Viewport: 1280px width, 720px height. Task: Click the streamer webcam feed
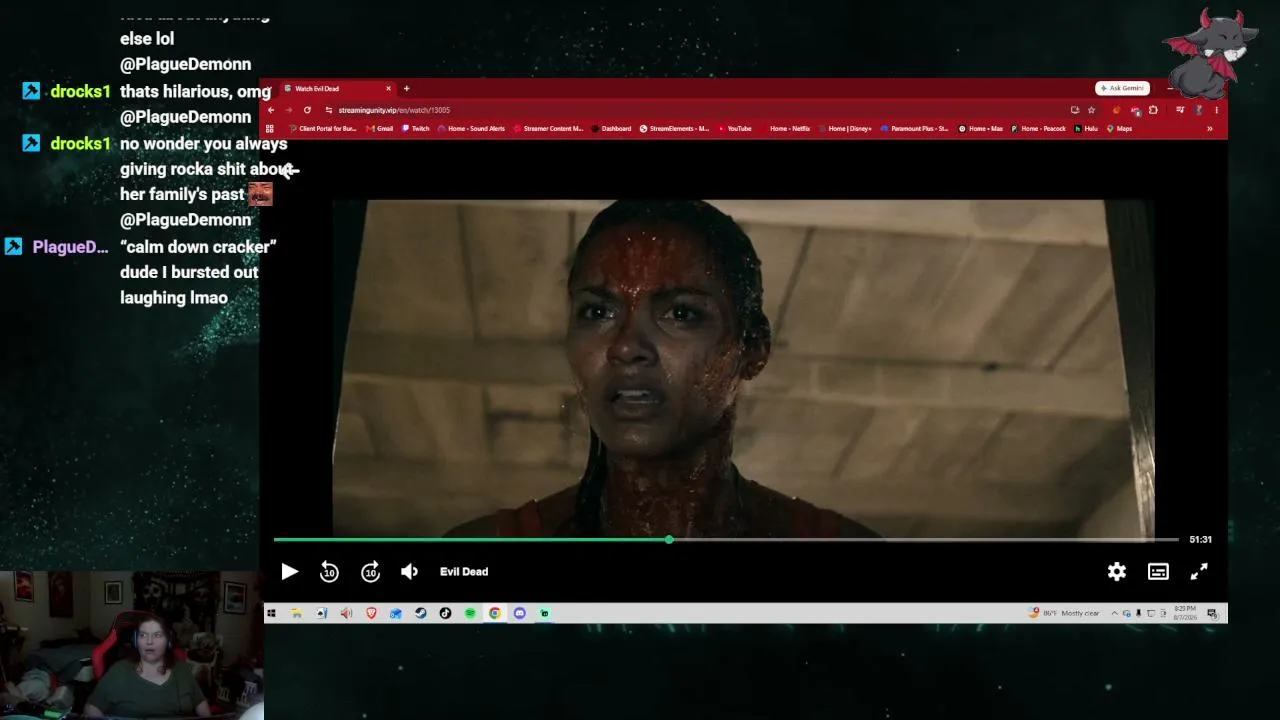[131, 646]
